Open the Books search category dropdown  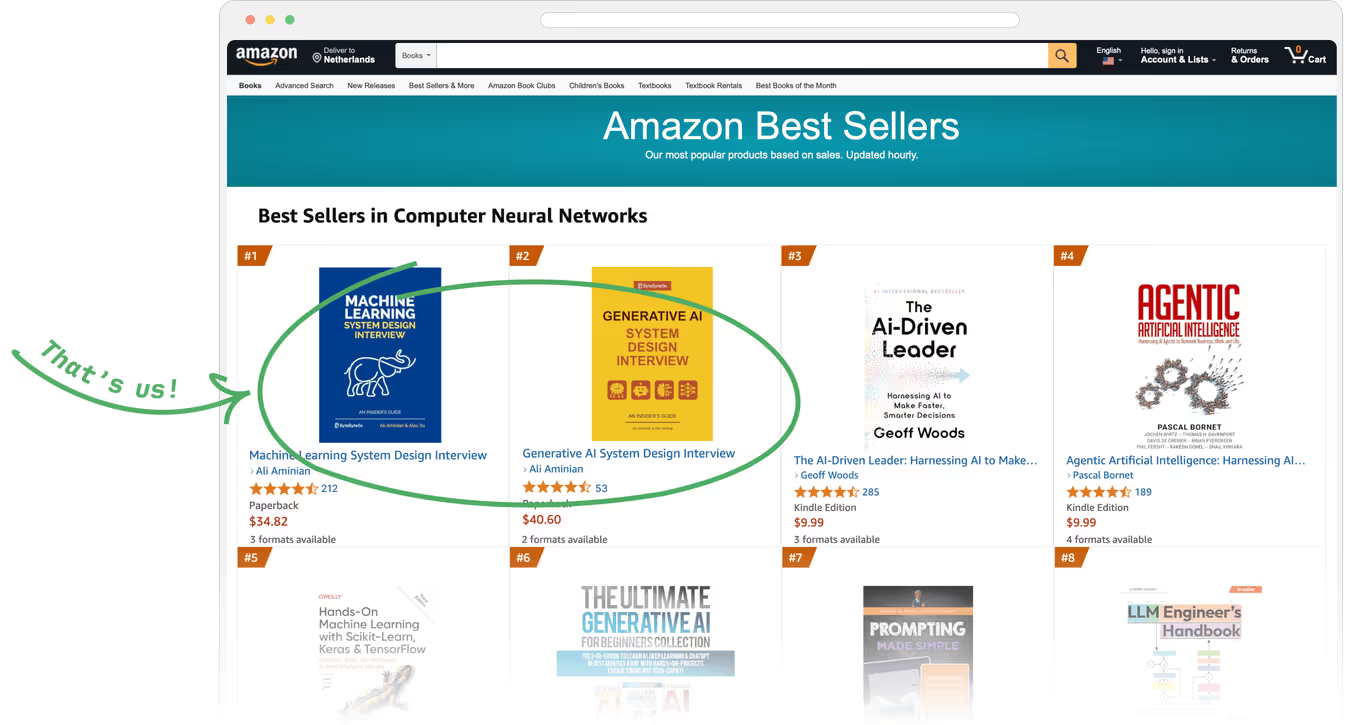tap(416, 56)
